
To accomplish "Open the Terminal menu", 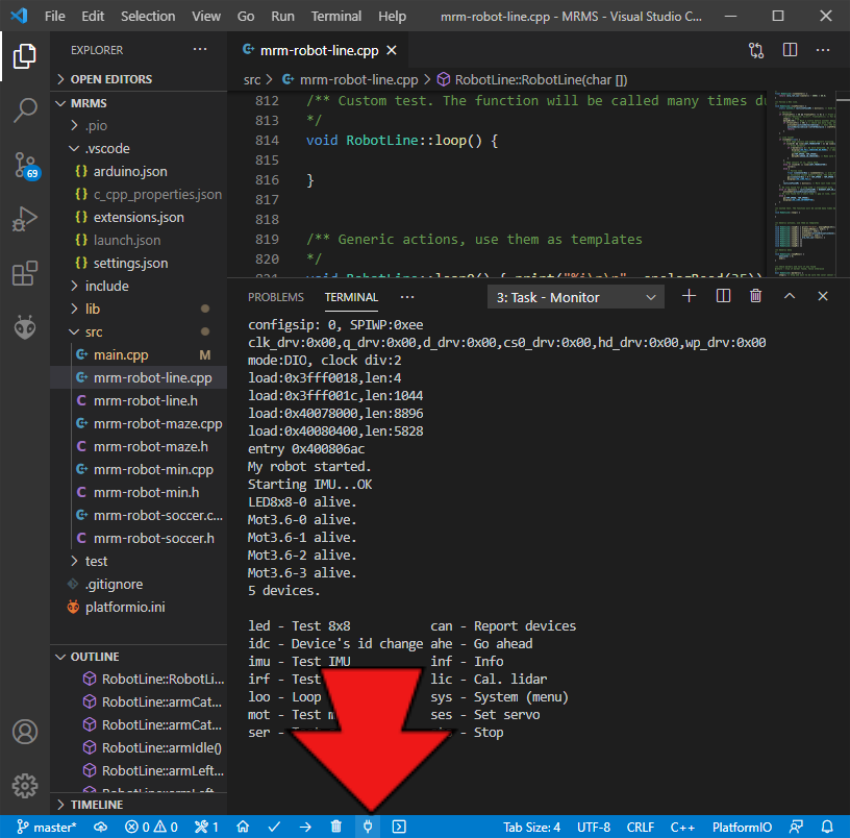I will click(336, 16).
